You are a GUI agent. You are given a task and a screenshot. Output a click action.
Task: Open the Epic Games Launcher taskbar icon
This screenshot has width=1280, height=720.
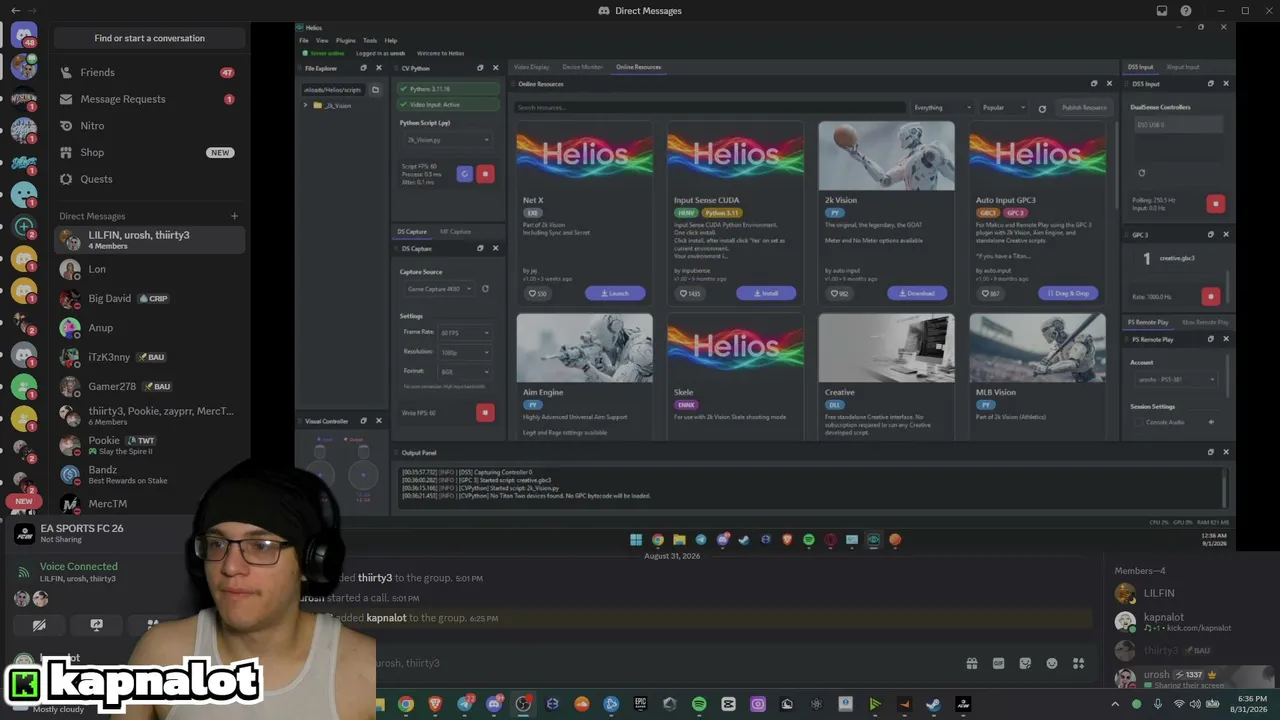(641, 704)
